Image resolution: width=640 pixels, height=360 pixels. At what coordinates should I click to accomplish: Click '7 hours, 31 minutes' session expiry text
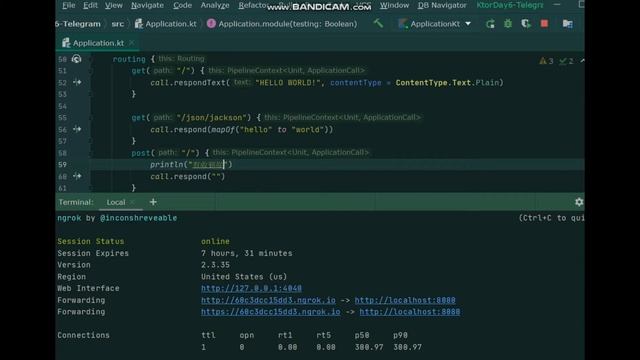click(247, 253)
